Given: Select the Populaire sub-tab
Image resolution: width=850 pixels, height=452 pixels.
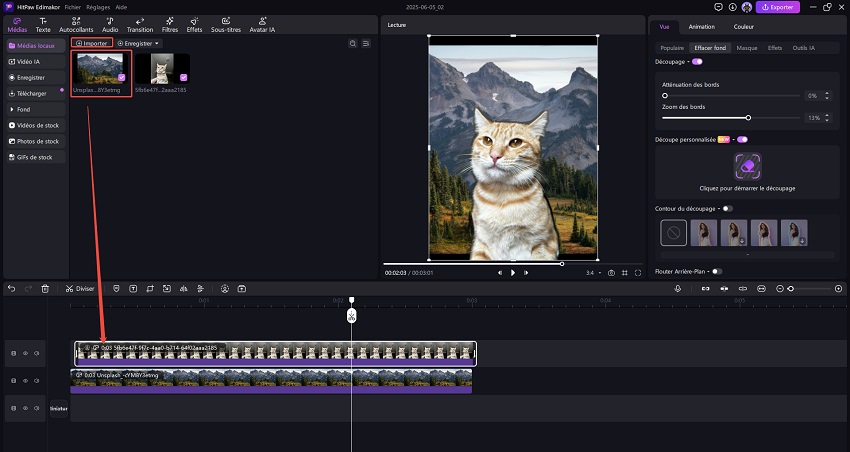Looking at the screenshot, I should 672,48.
